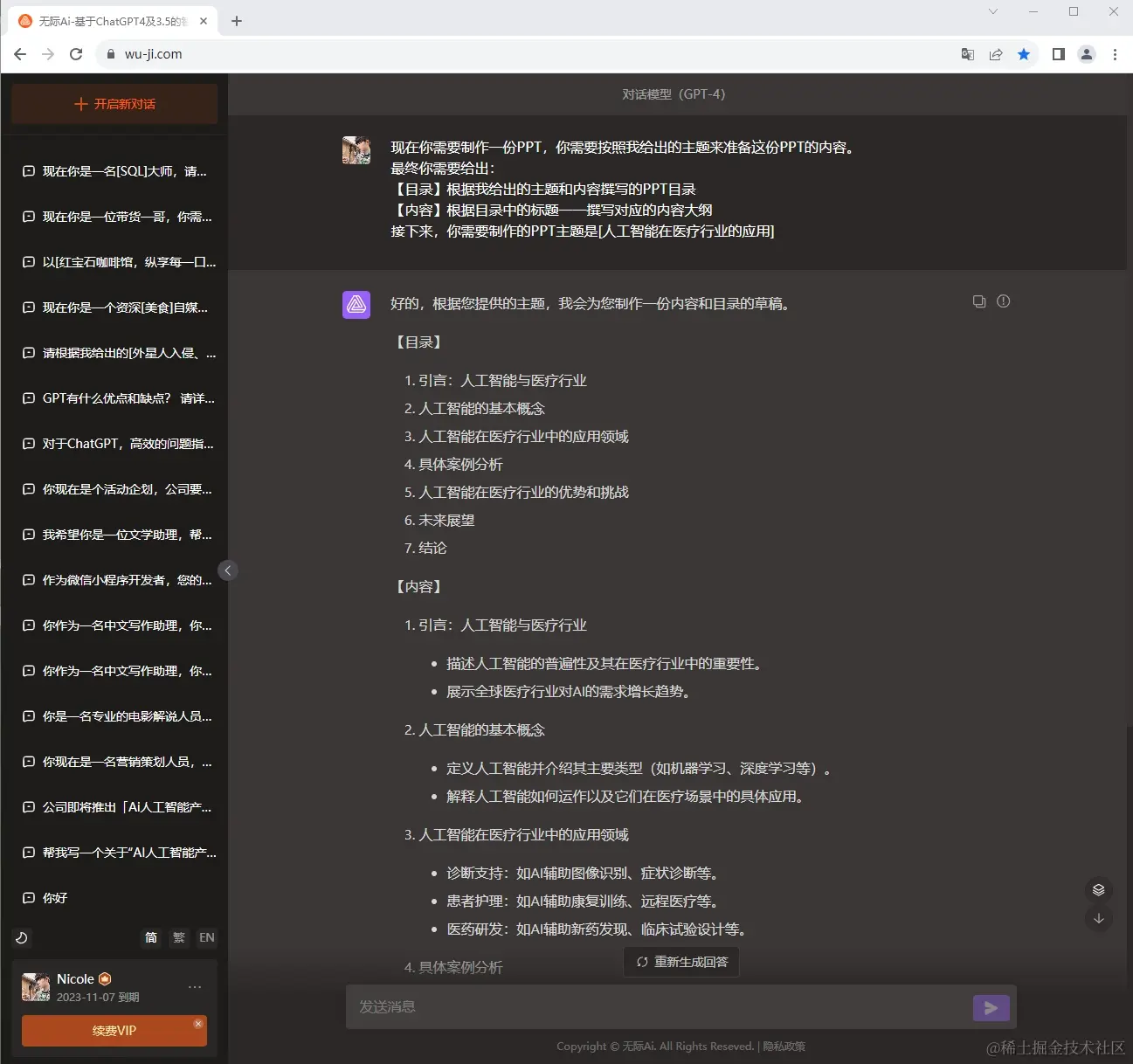The image size is (1133, 1064).
Task: Select the 无际Ai-基于ChatGPT4 browser tab
Action: click(114, 21)
